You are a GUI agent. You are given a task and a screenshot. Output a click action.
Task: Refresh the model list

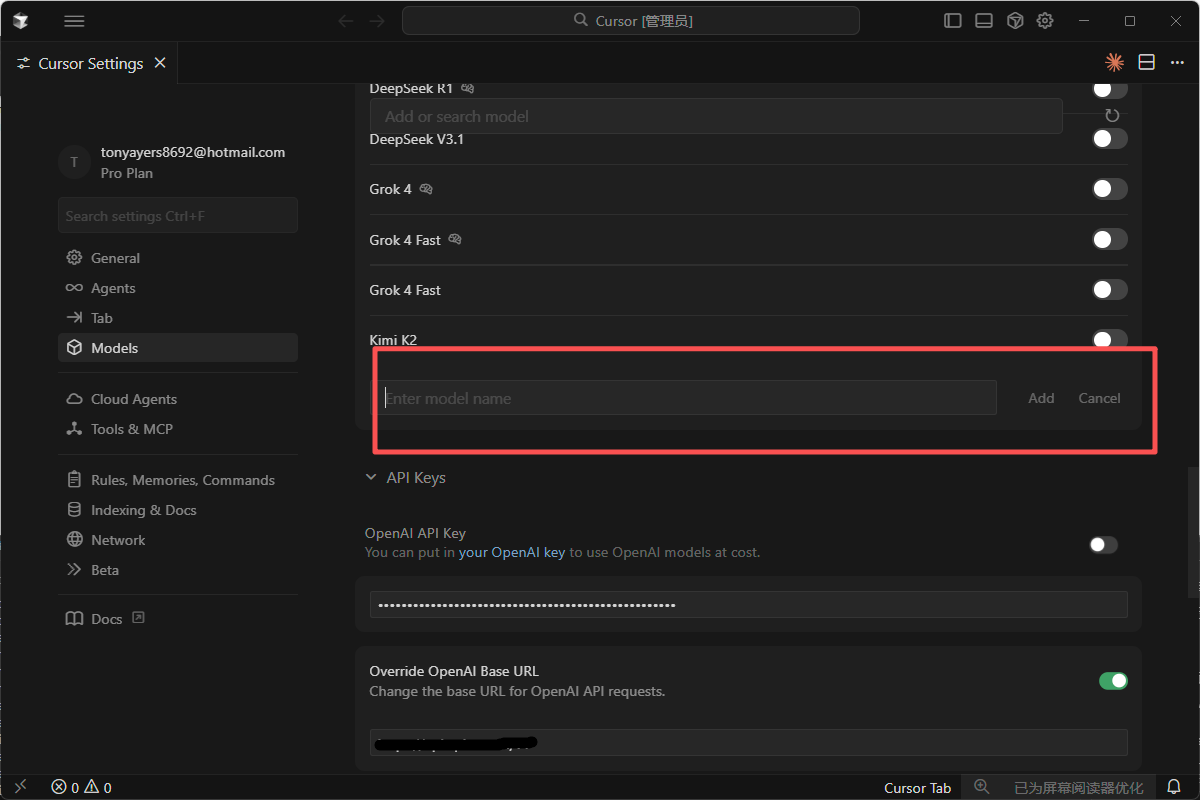(x=1112, y=116)
